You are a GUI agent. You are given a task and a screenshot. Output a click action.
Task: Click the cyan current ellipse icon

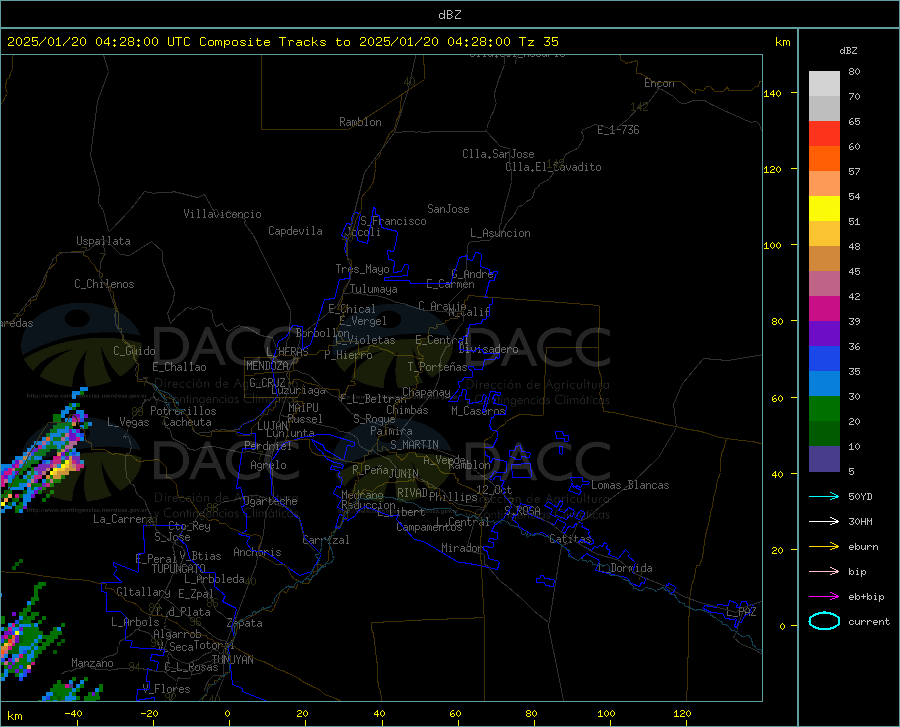click(824, 621)
